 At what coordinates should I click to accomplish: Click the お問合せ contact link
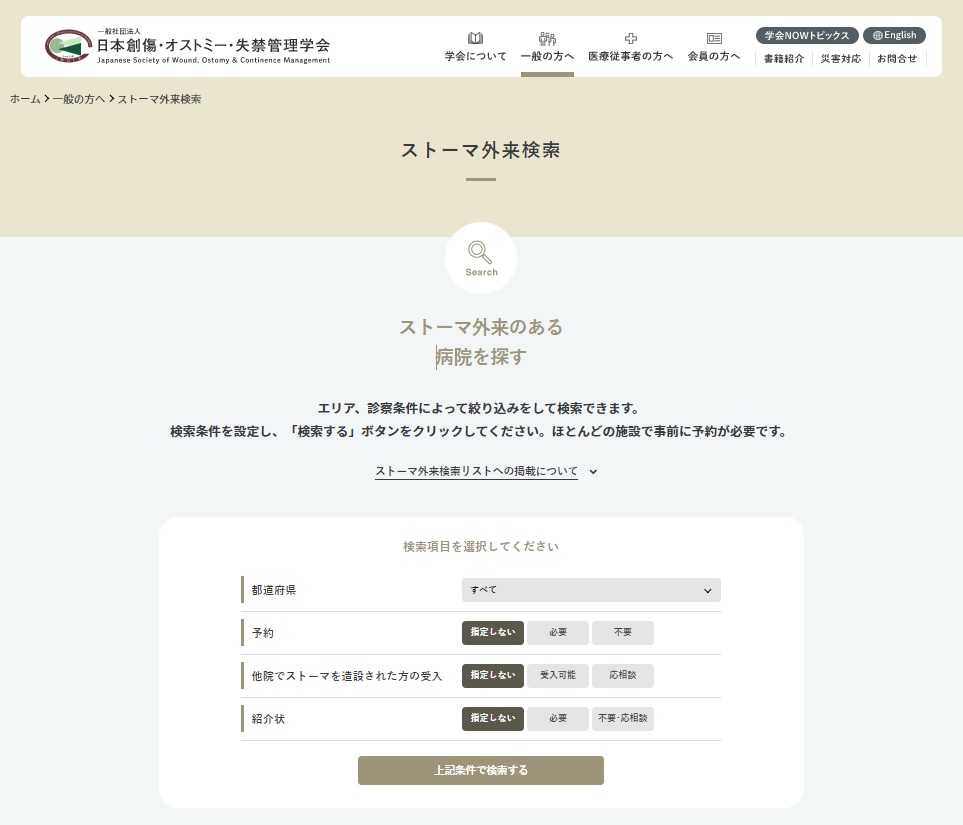click(x=897, y=59)
